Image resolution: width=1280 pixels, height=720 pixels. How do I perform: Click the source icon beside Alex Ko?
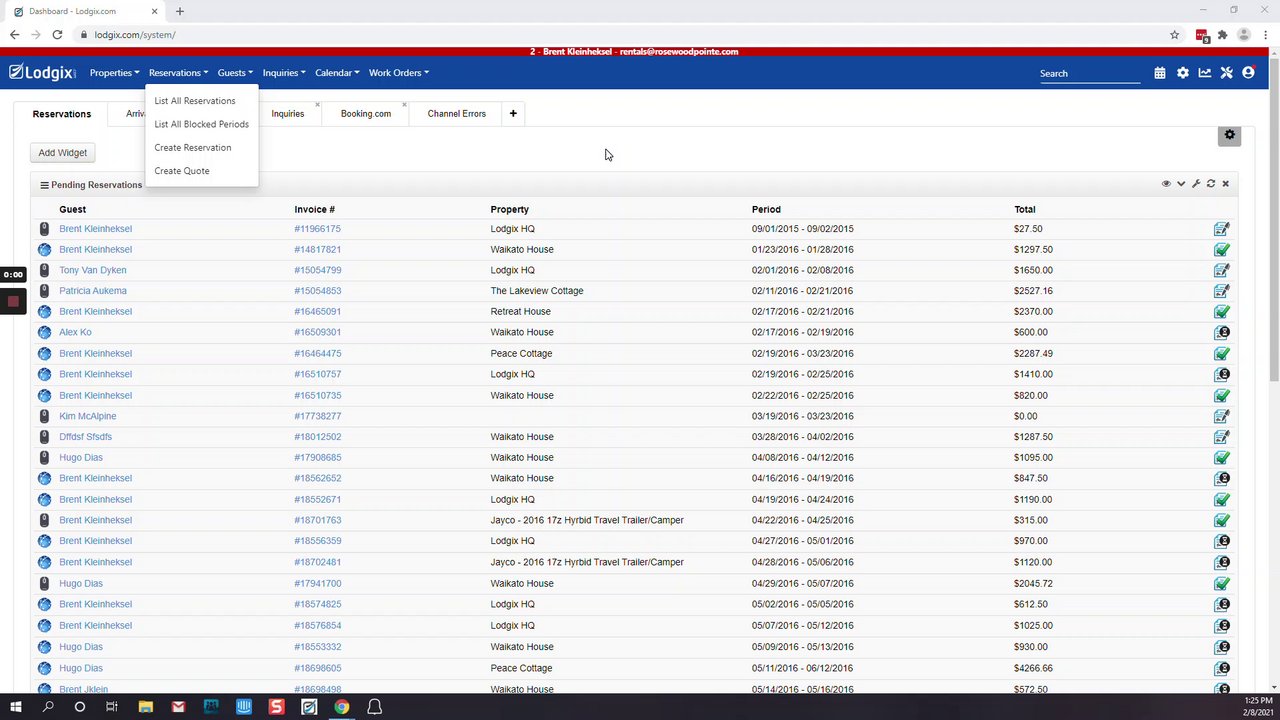click(x=44, y=332)
